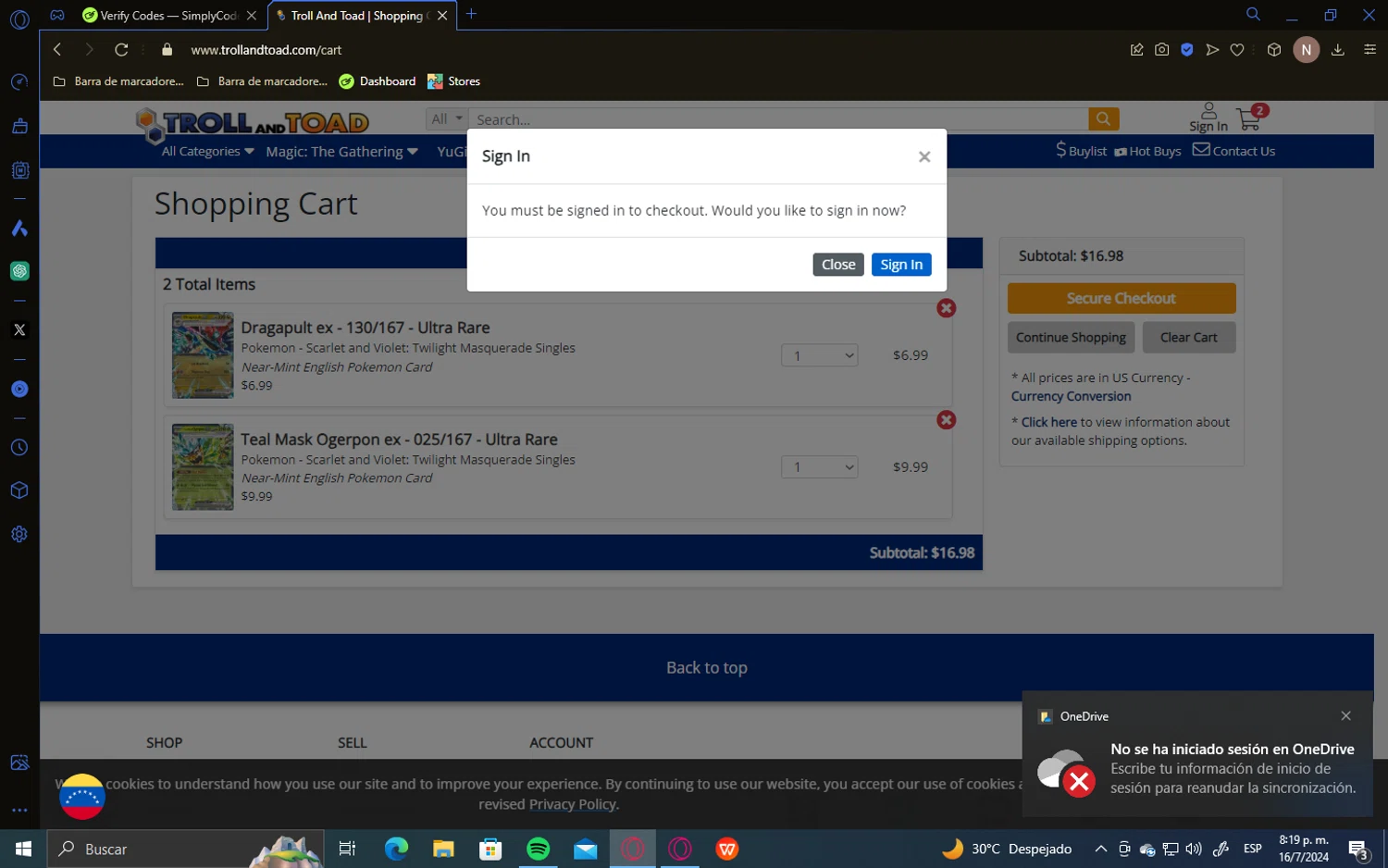Click Continue Shopping
This screenshot has height=868, width=1388.
(1071, 337)
